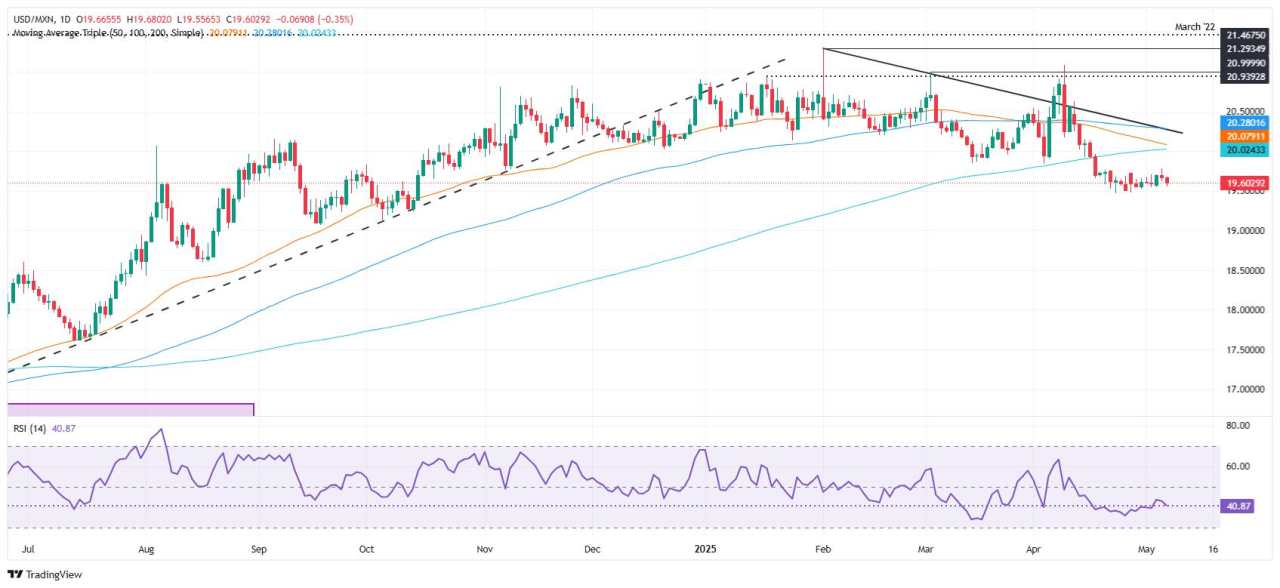Select the purple rectangle near 17.00000 level
Image resolution: width=1280 pixels, height=588 pixels.
click(131, 409)
